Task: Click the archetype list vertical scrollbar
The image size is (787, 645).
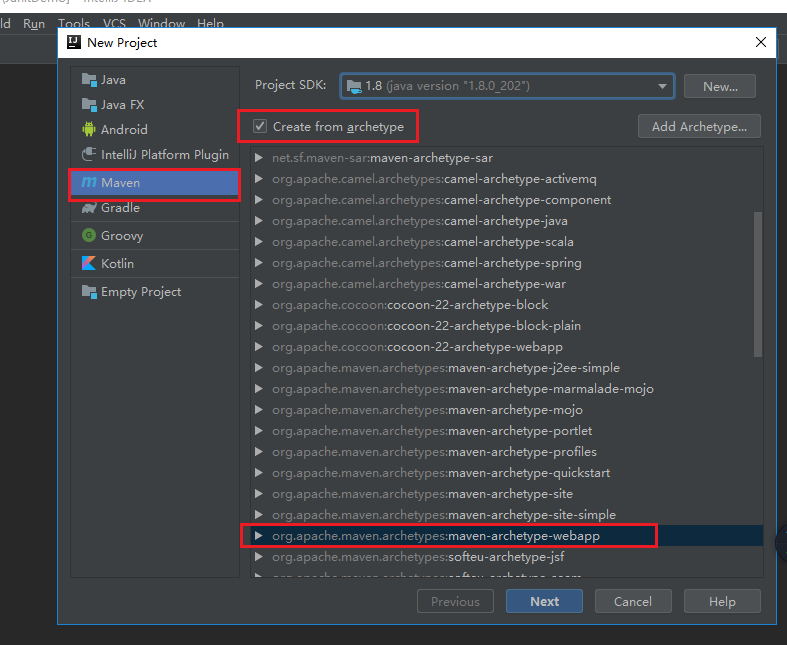Action: click(x=758, y=284)
